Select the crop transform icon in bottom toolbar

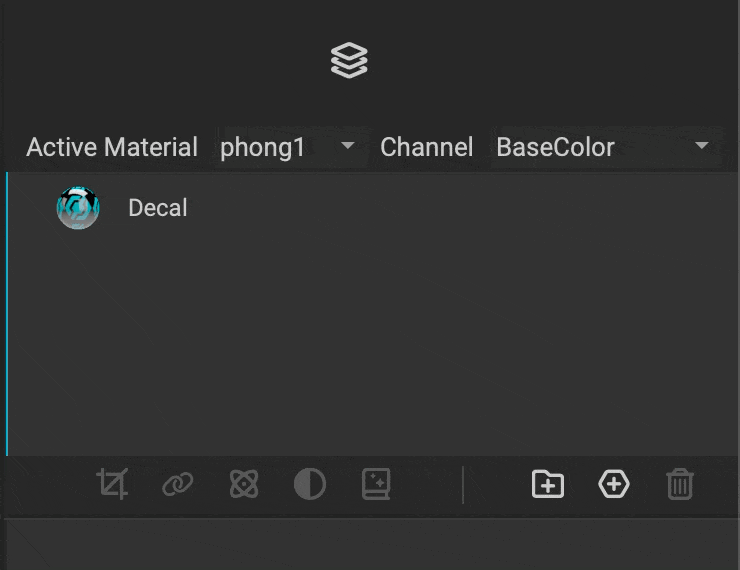[112, 485]
